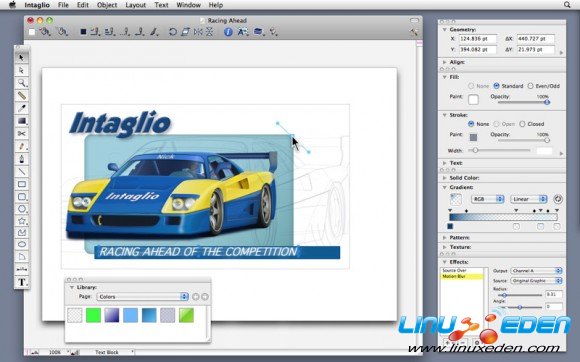Select the Ruler measure tool

[22, 95]
